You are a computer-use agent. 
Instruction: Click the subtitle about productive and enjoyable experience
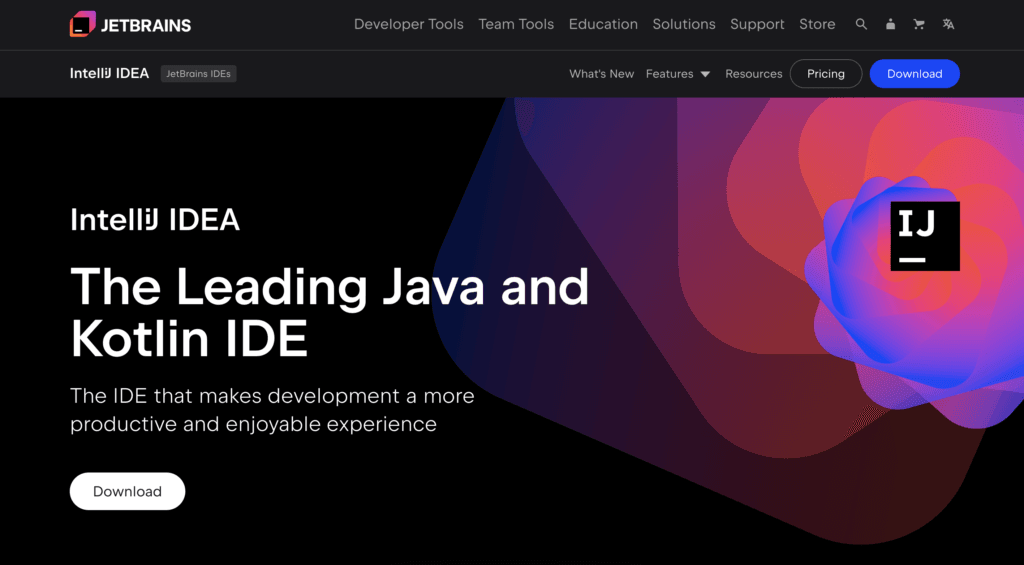(272, 410)
